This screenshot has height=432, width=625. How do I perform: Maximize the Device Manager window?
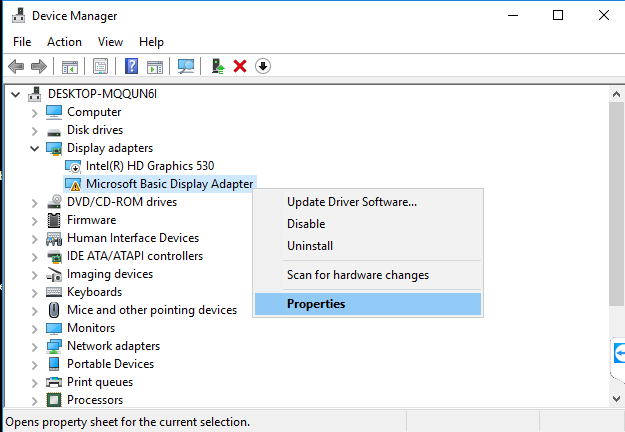[x=558, y=16]
